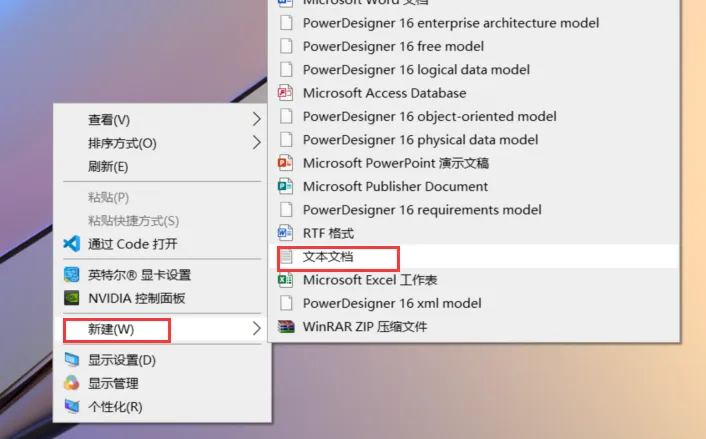Image resolution: width=706 pixels, height=439 pixels.
Task: Click the Publisher Document file icon
Action: [285, 186]
